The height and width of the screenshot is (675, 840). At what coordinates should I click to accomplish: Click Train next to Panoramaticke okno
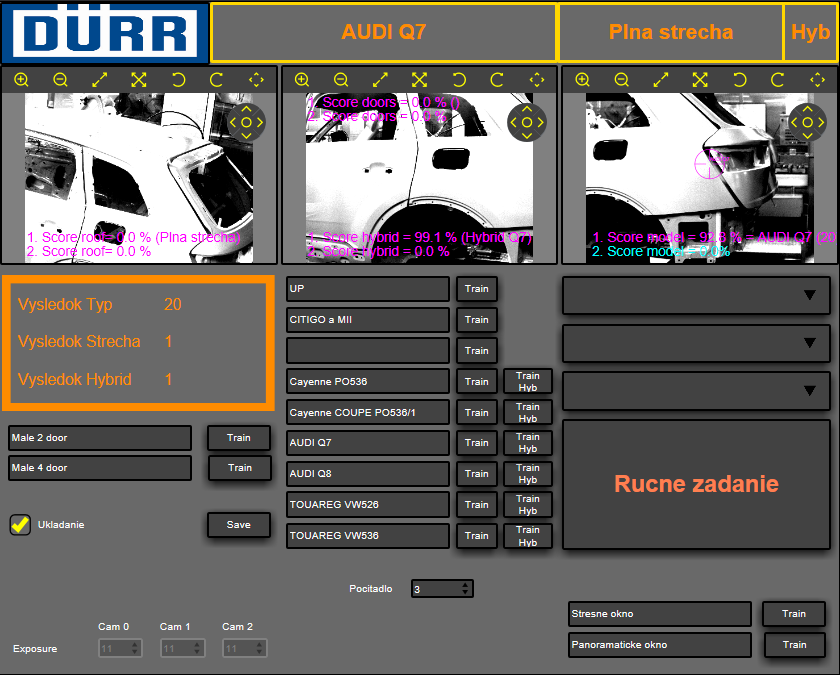point(794,645)
